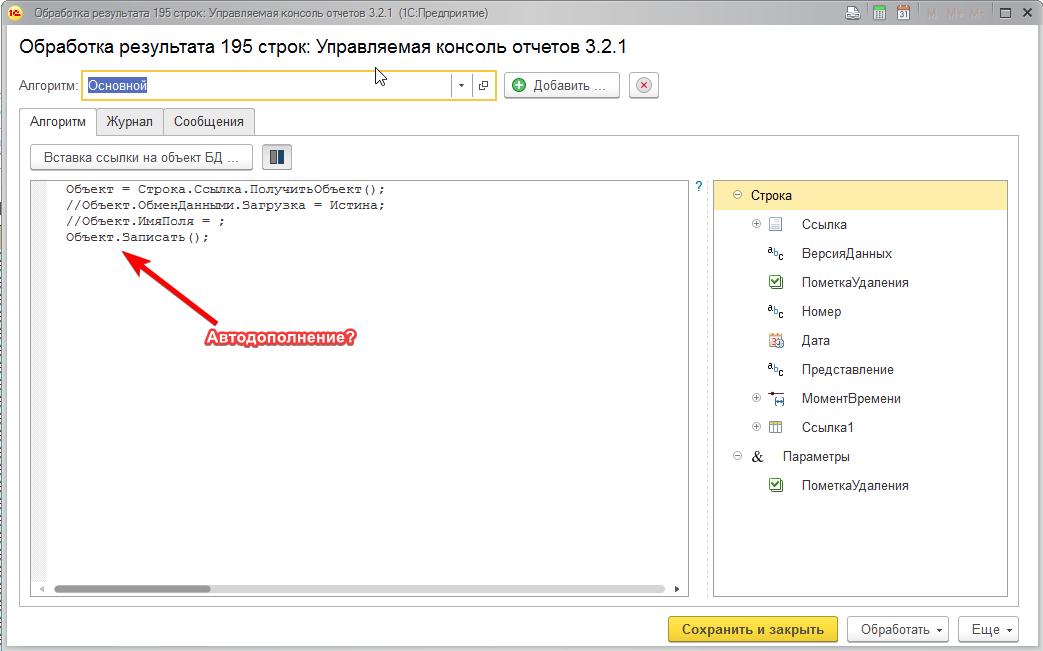The image size is (1043, 651).
Task: Click code line Объект = Строка.Ссылка.ПолучитьОбъект();
Action: tap(225, 190)
